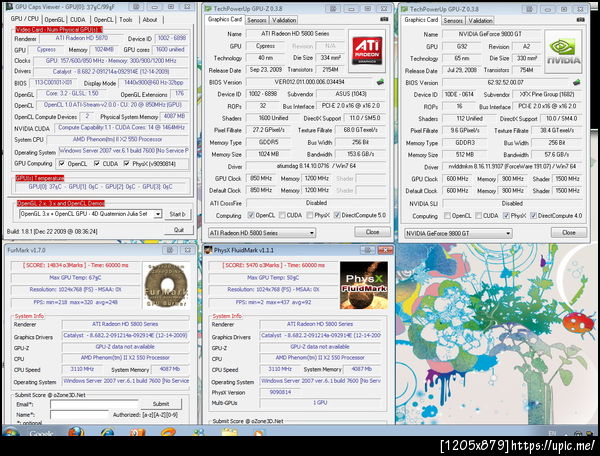Toggle OpenCL checkbox in GPU Caps Viewer

(62, 164)
